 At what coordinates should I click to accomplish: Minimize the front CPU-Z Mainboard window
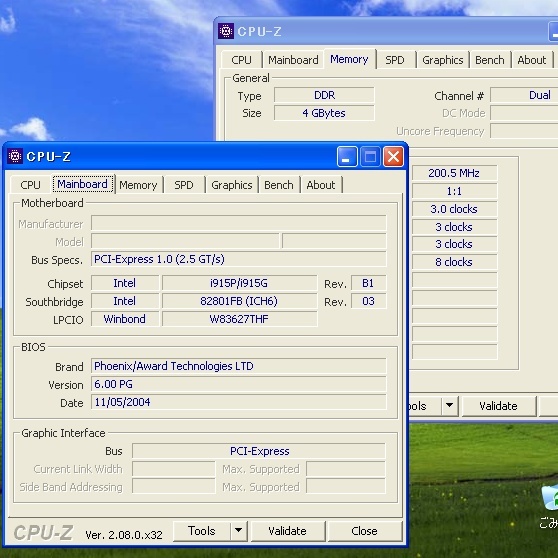347,157
